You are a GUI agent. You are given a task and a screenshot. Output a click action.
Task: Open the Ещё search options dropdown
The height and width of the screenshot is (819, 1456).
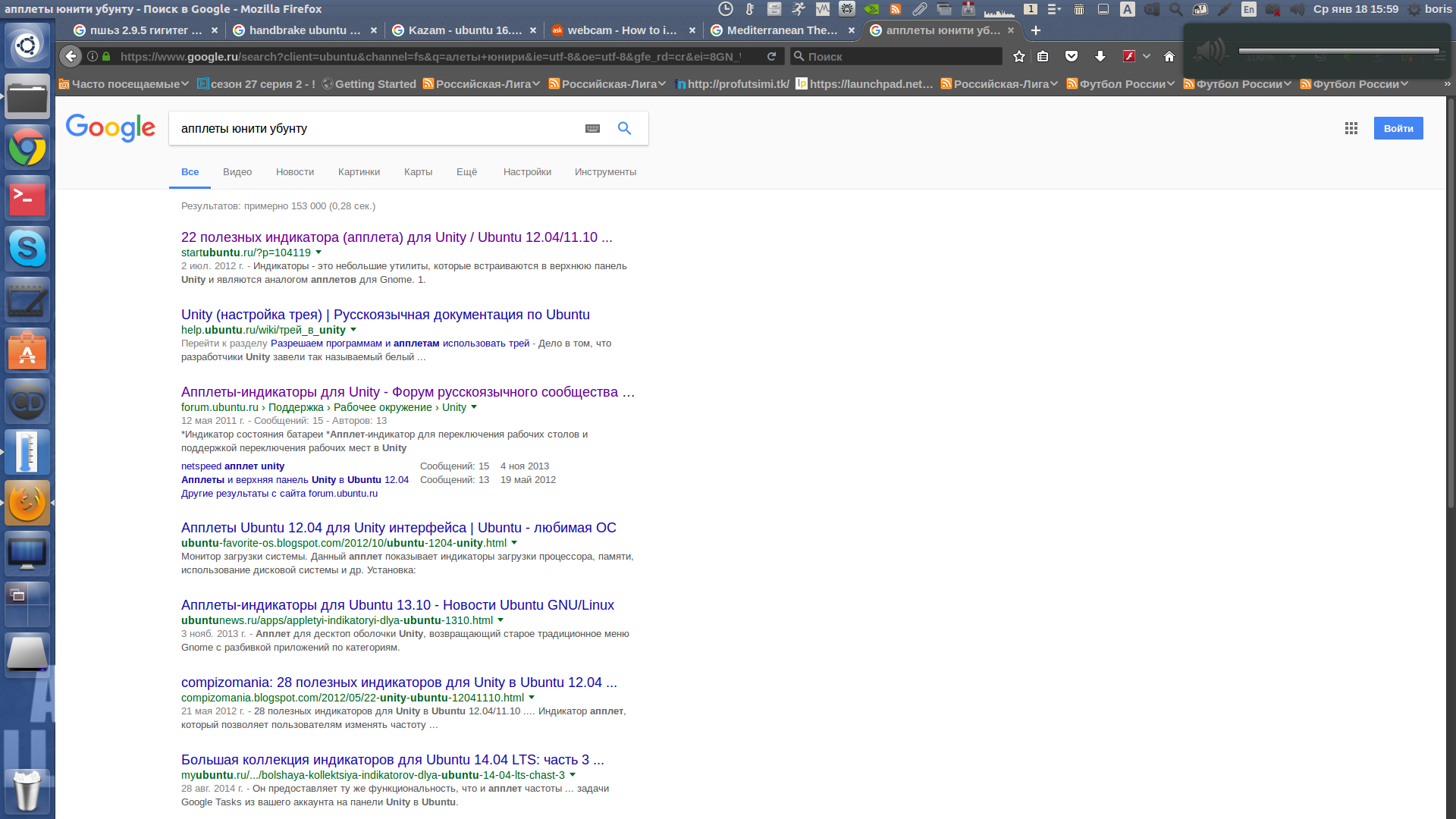coord(466,172)
